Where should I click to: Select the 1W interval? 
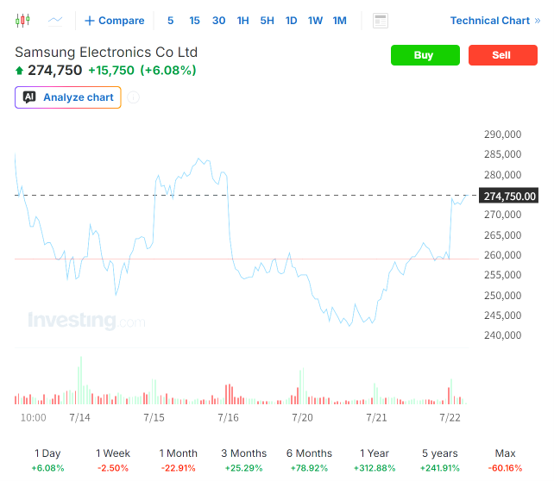tap(315, 20)
